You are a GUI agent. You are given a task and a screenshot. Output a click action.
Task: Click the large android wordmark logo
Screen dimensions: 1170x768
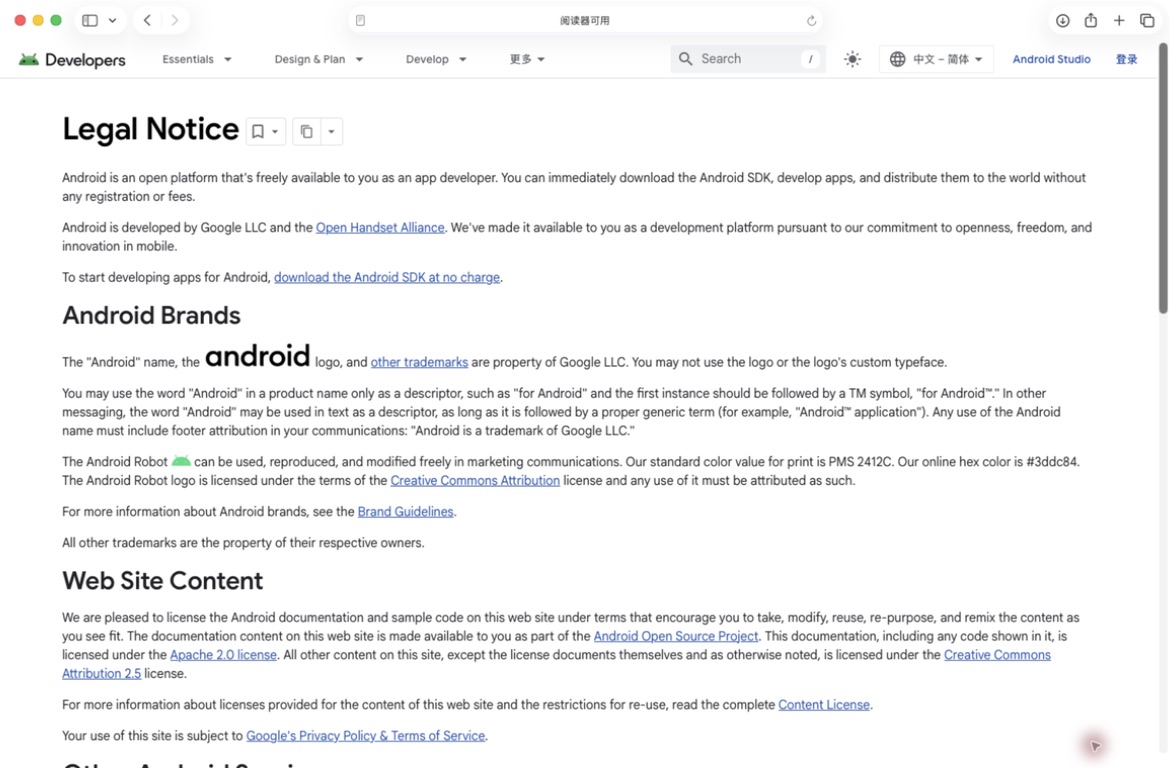tap(257, 357)
